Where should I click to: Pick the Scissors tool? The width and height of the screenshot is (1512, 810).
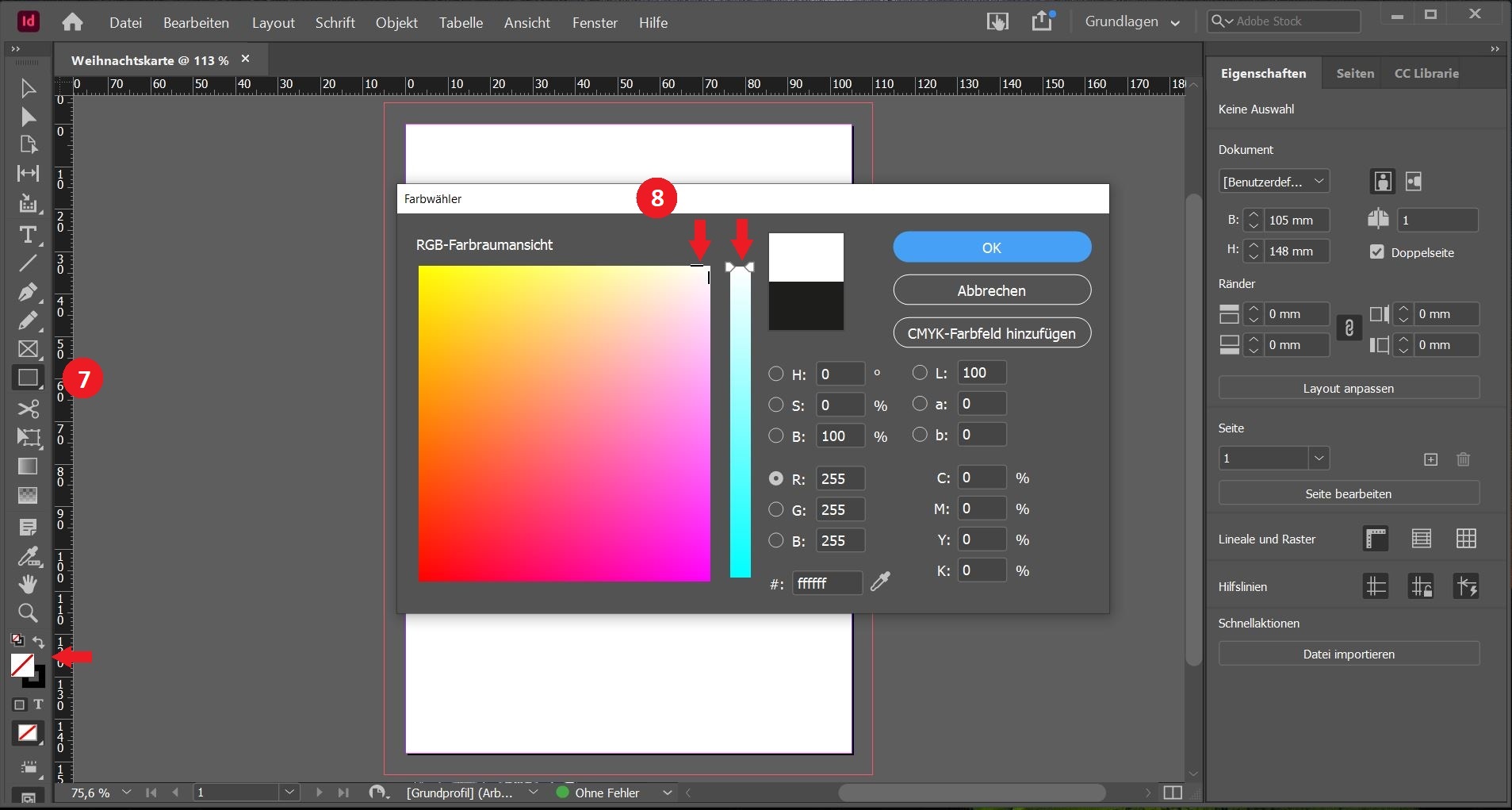(28, 409)
